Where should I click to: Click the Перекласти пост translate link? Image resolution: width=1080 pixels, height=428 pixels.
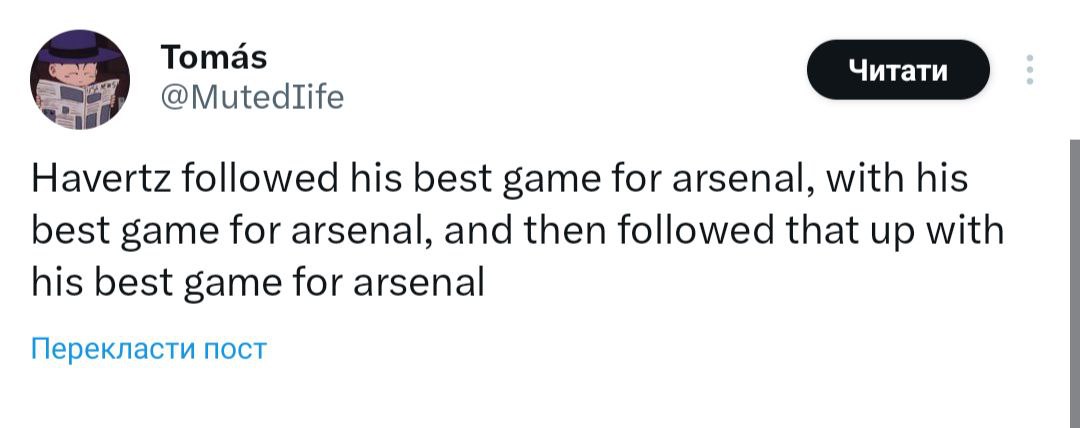[x=149, y=349]
